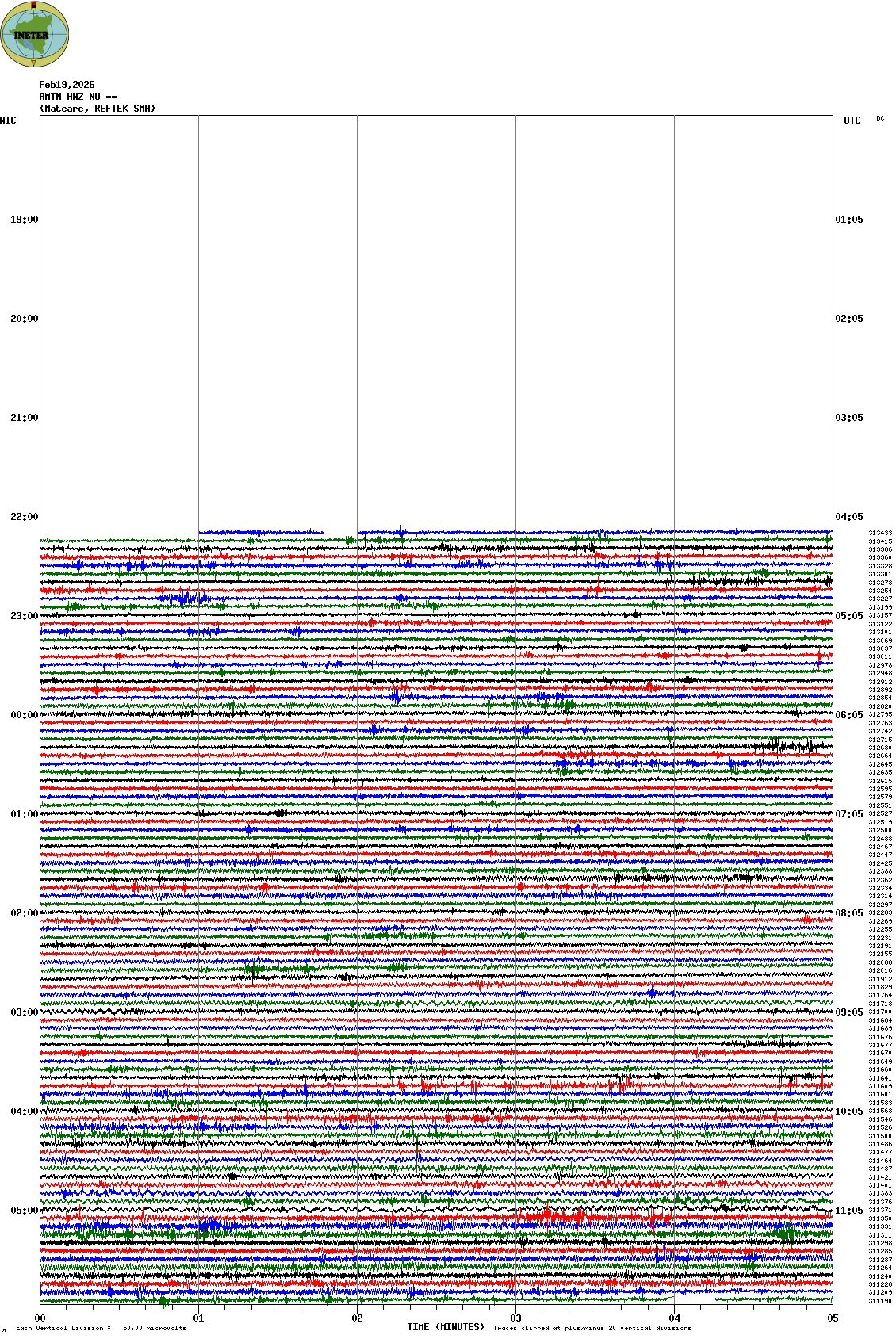Click the INETER logo emblem
The height and width of the screenshot is (1339, 896).
(35, 34)
